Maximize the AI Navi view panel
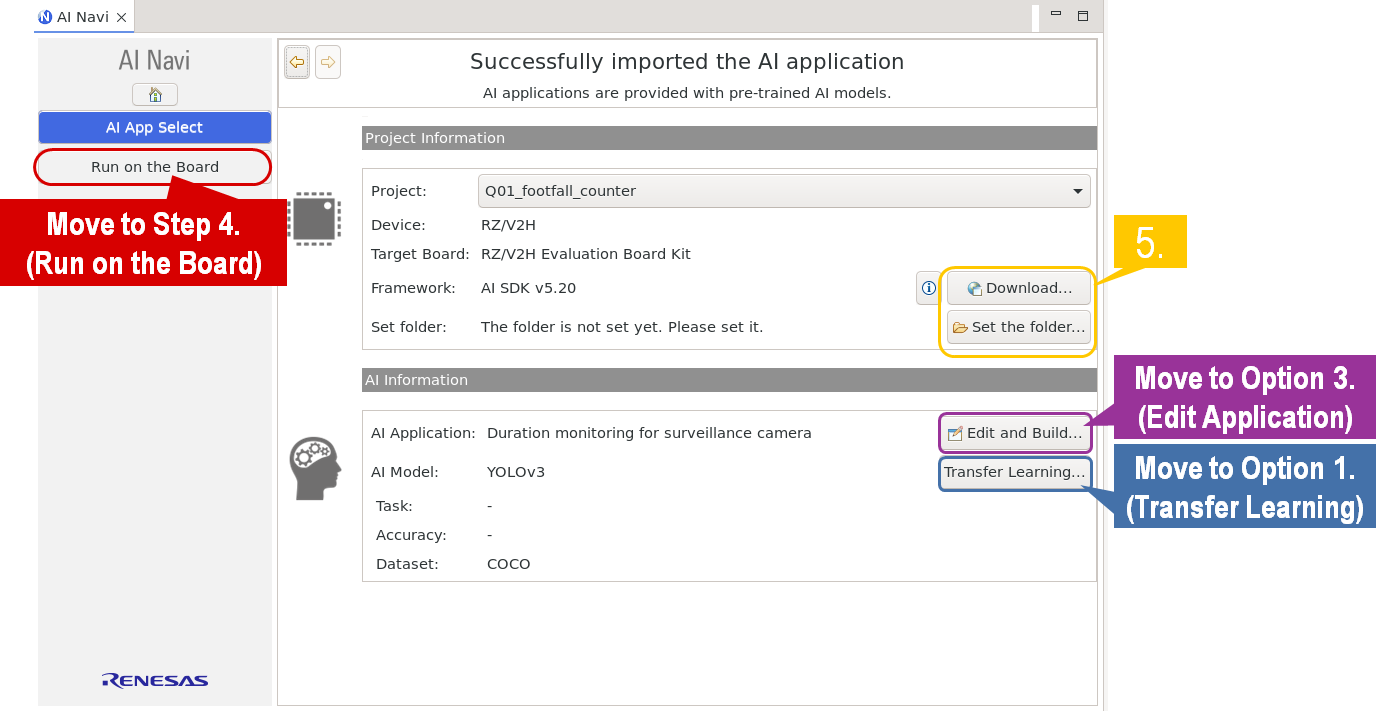 click(1082, 15)
